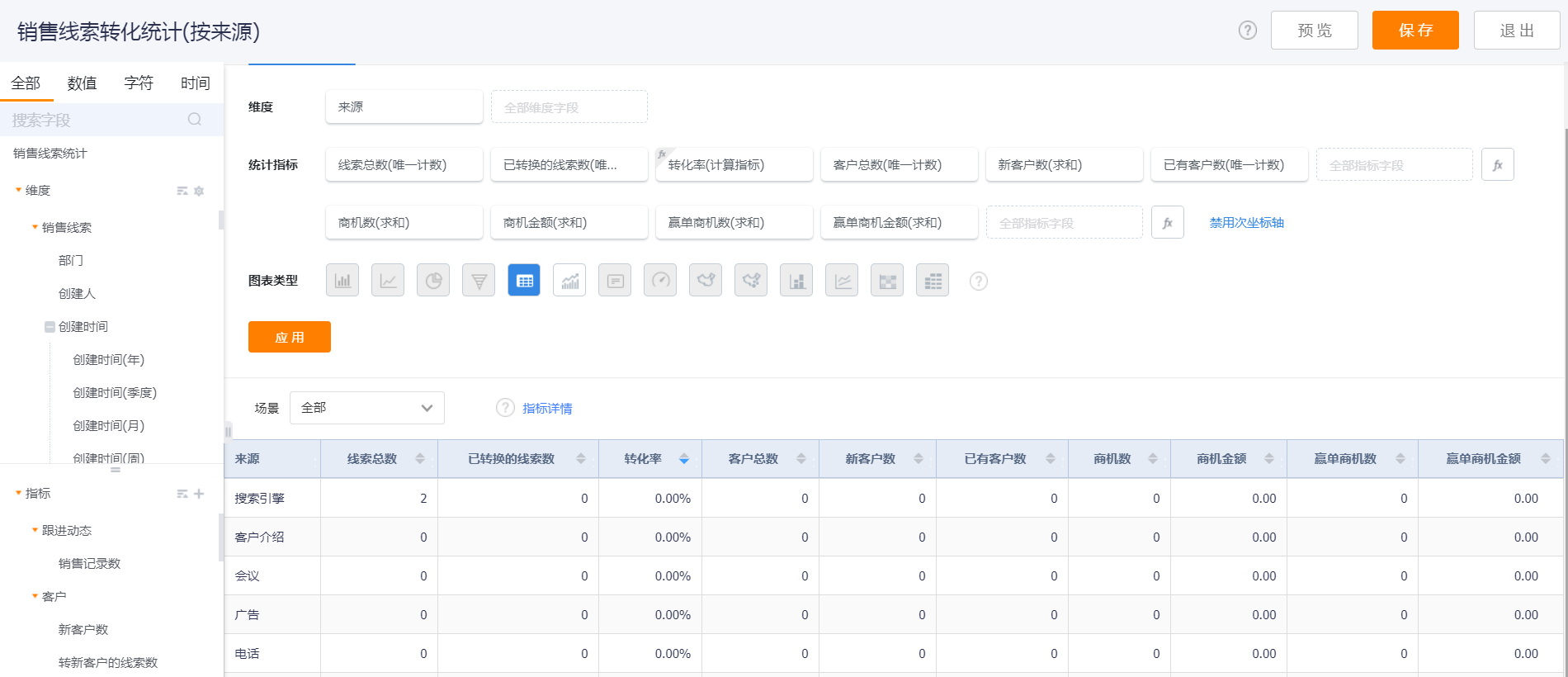Toggle sort on 线索总数 column
The width and height of the screenshot is (1568, 677).
coord(420,459)
